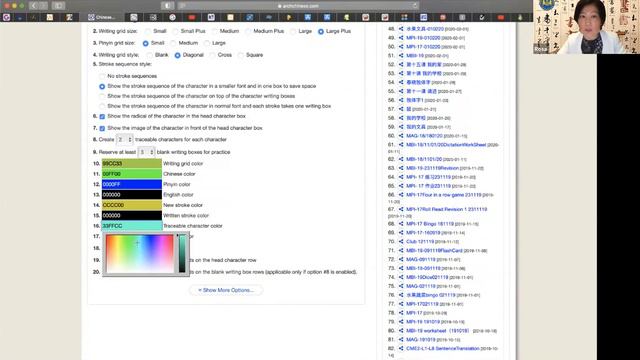The image size is (640, 360).
Task: Click the privacy shield icon left of address bar
Action: [167, 6]
